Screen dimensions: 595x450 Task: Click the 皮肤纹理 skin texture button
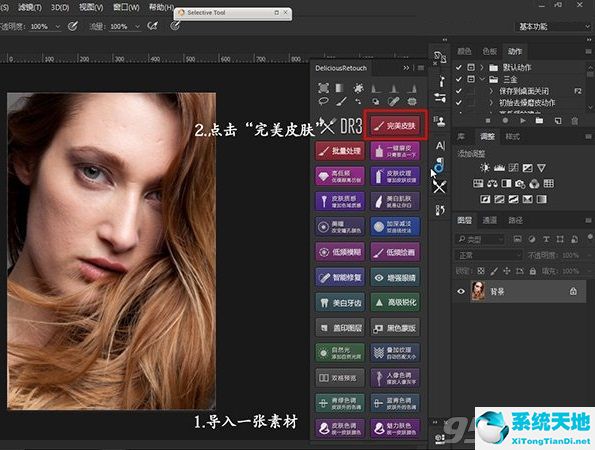(x=395, y=176)
